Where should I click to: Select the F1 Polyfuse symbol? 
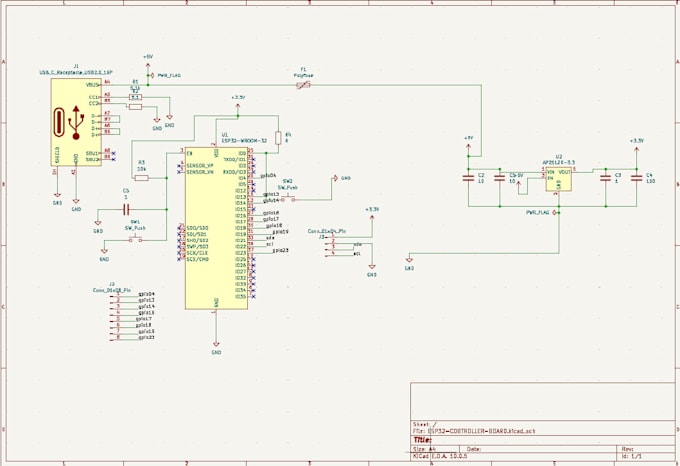pyautogui.click(x=303, y=85)
